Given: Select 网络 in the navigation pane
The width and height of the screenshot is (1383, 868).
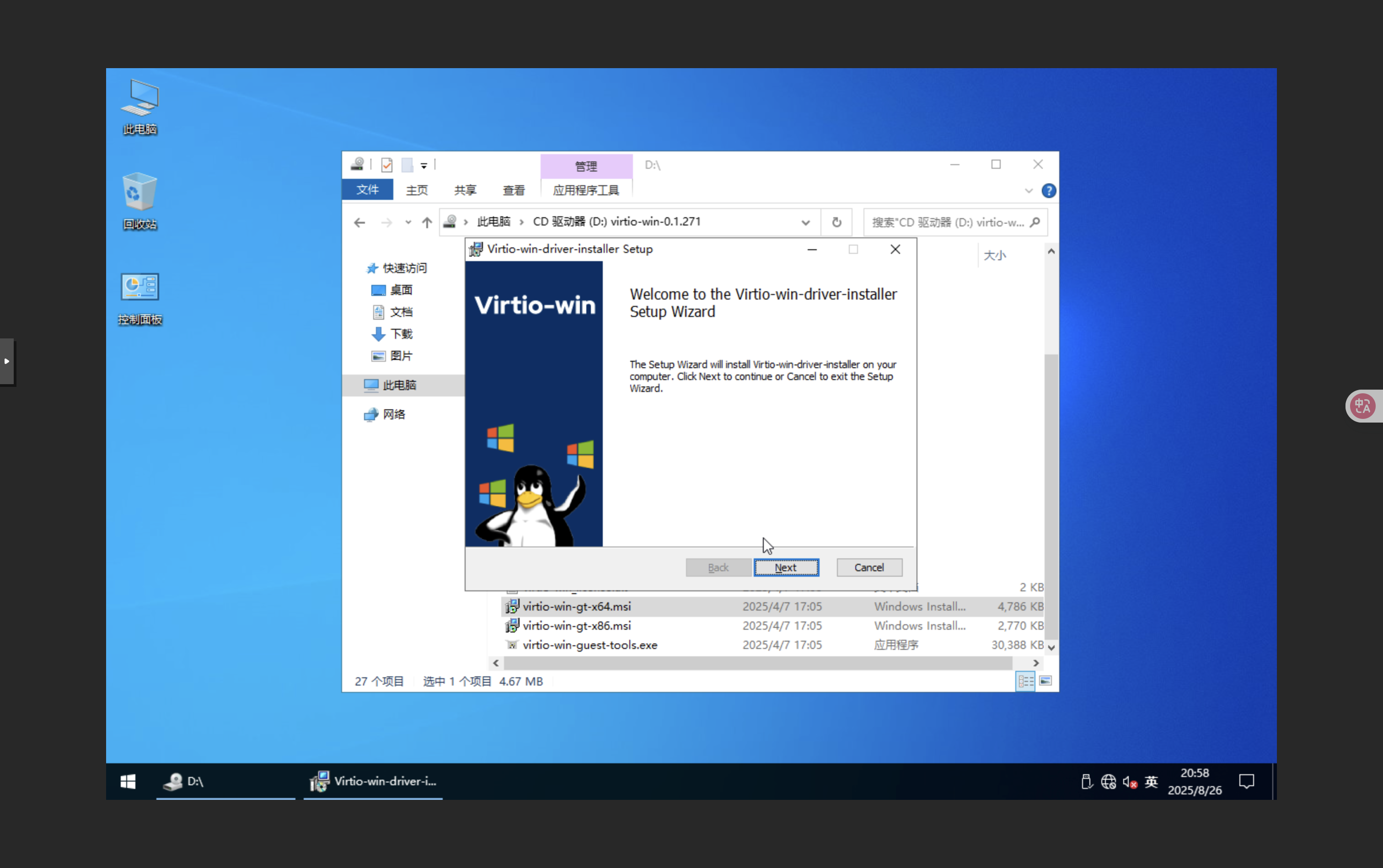Looking at the screenshot, I should click(x=385, y=414).
